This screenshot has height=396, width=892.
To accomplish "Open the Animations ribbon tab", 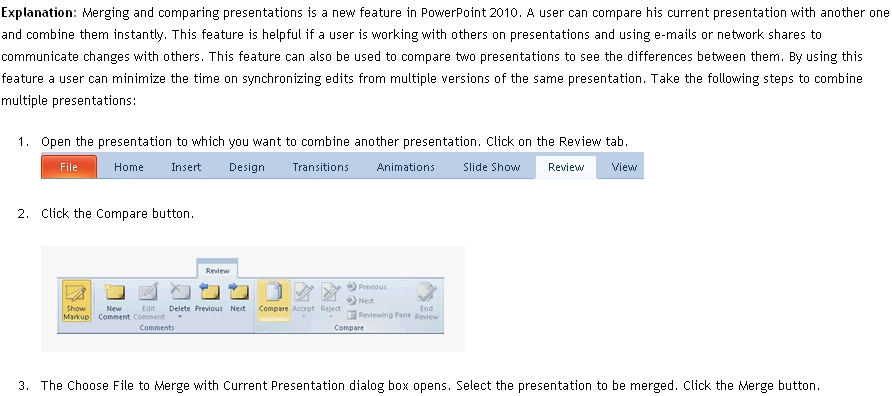I will (x=406, y=167).
